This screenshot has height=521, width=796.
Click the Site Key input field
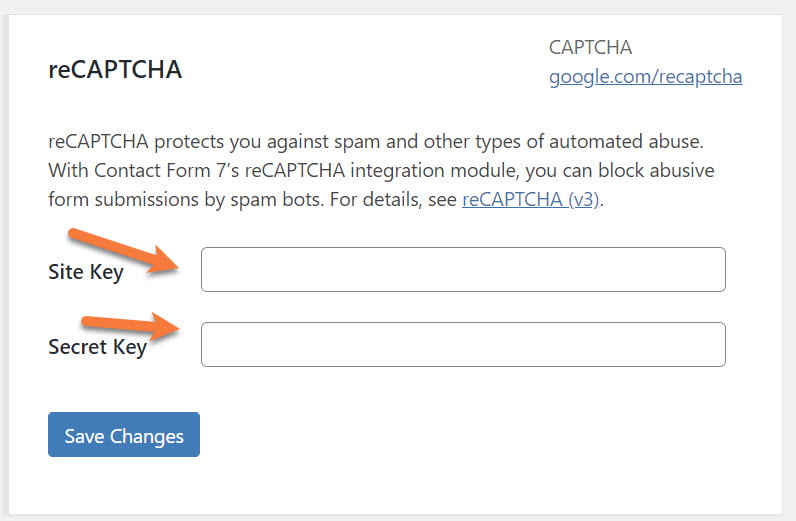463,270
